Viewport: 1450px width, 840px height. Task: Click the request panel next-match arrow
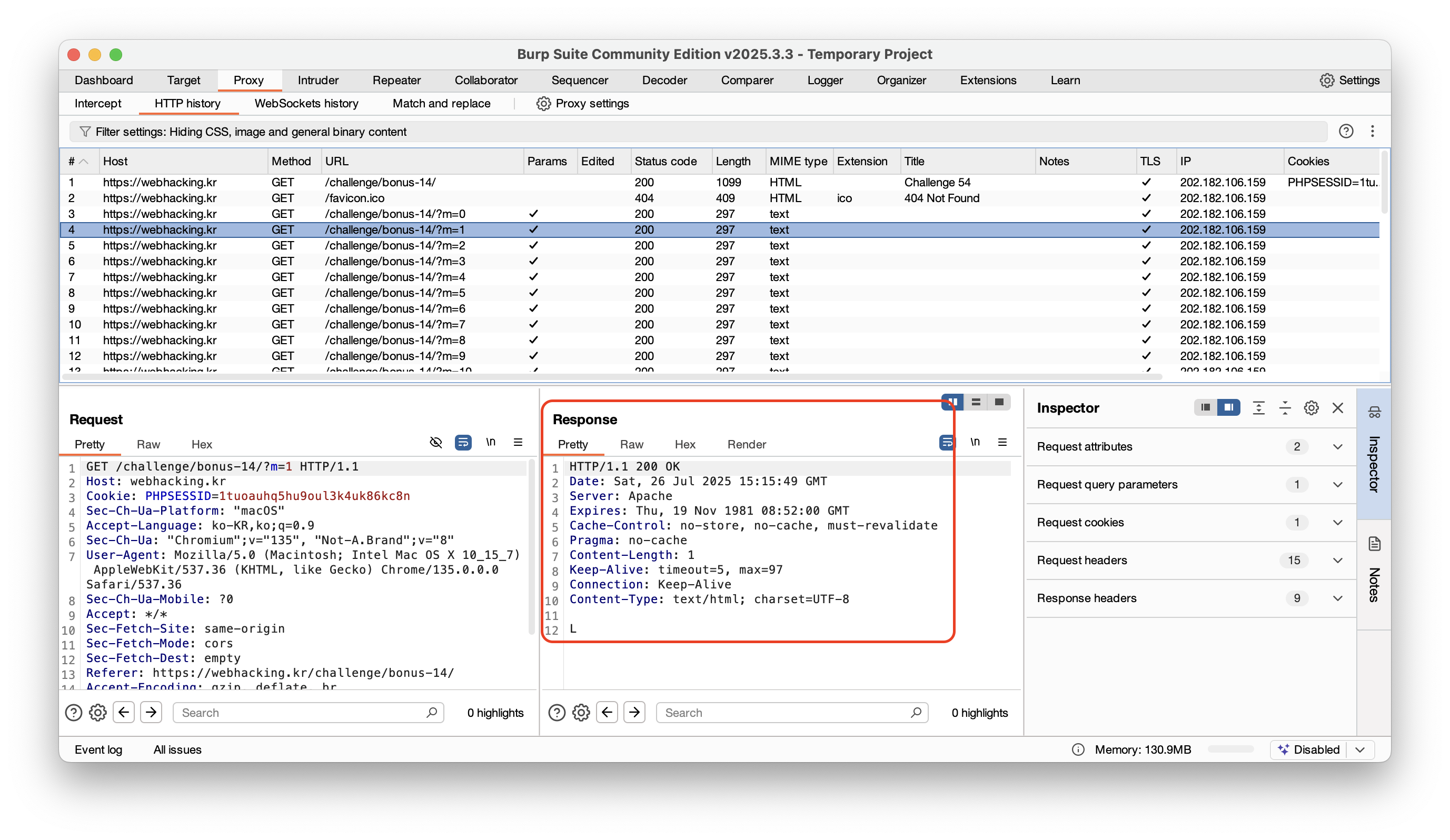151,712
